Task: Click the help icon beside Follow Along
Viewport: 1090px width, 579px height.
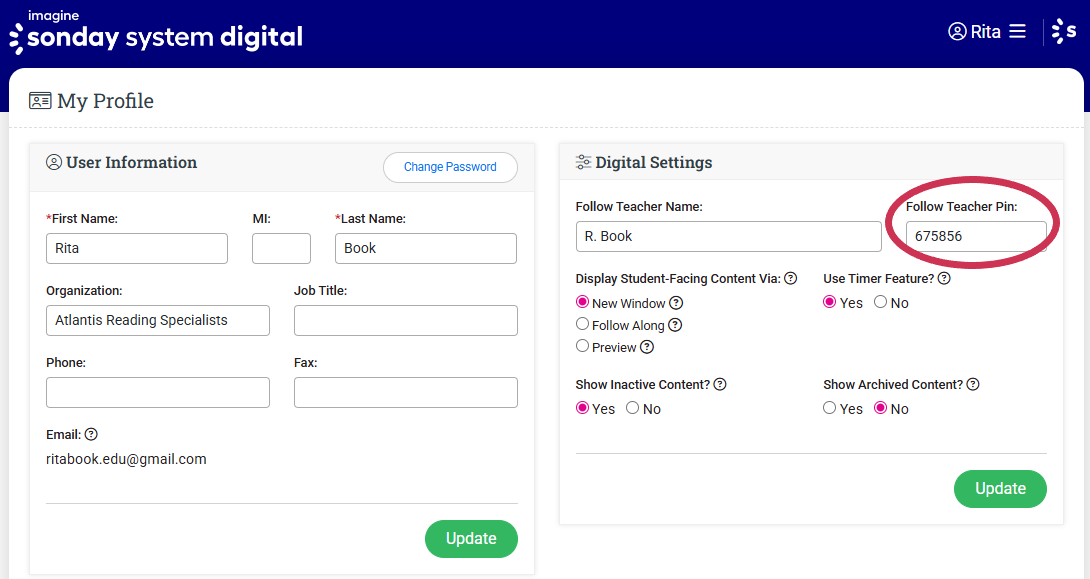Action: [675, 325]
